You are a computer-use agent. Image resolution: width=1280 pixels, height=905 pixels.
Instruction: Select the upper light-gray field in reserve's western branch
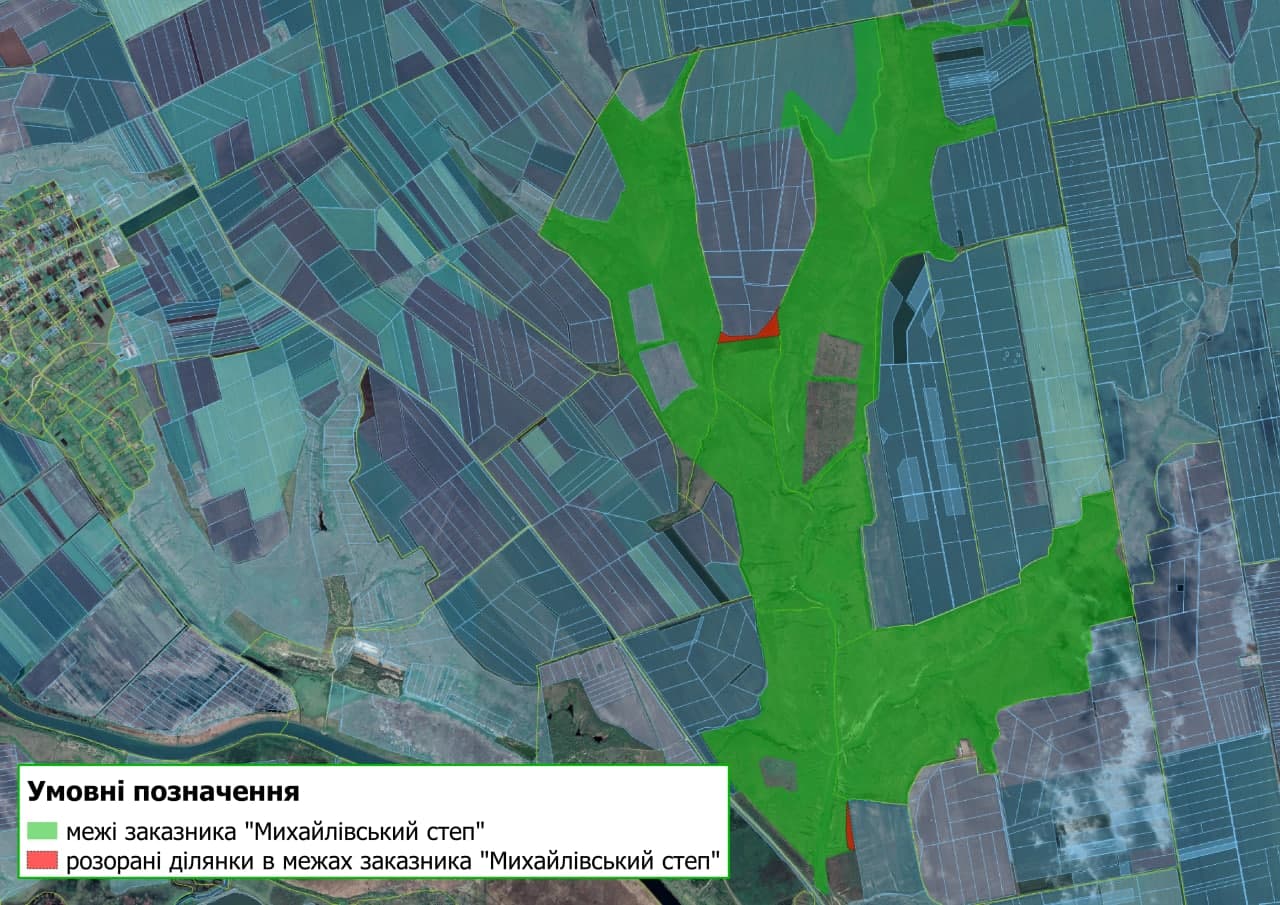coord(644,312)
